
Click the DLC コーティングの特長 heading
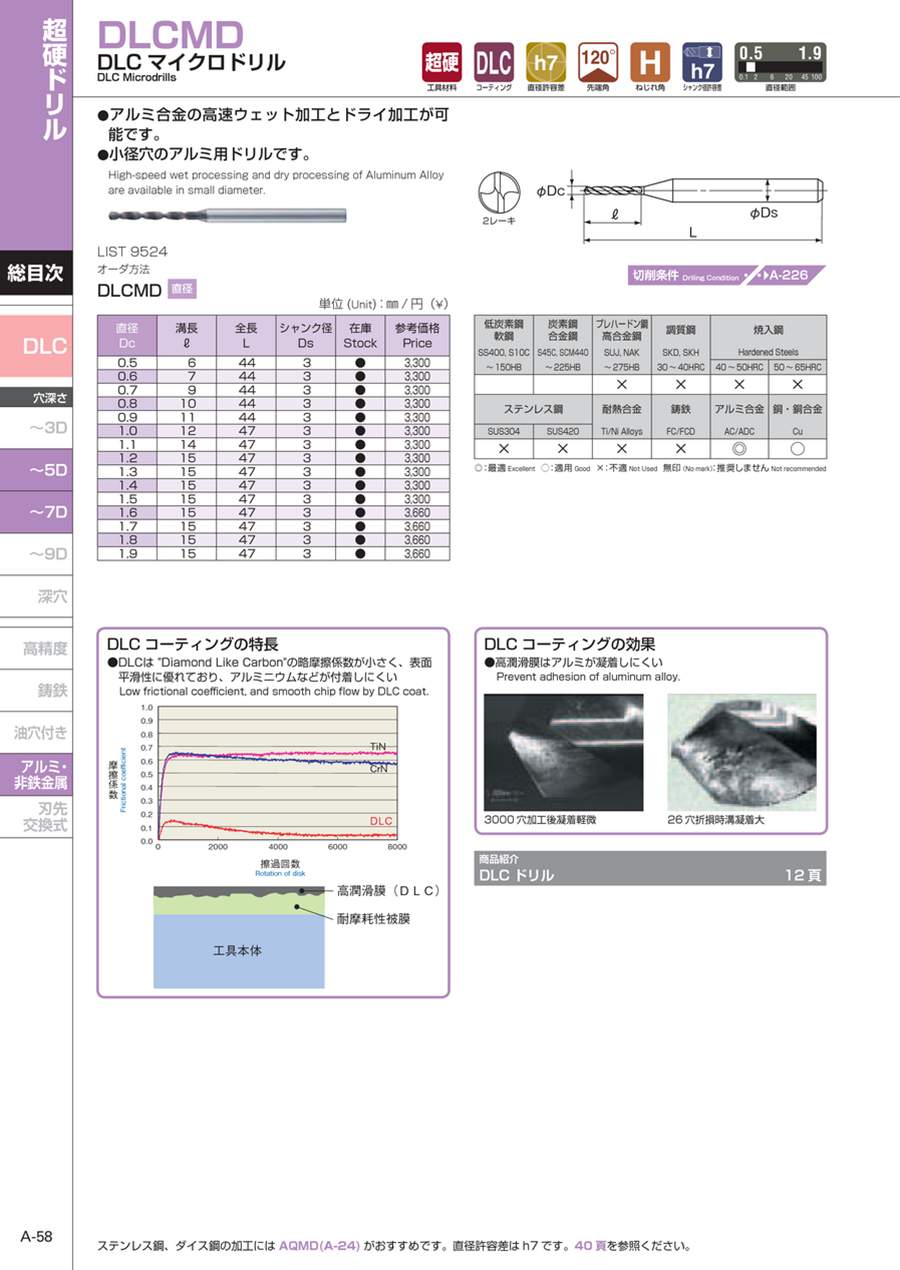tap(193, 644)
